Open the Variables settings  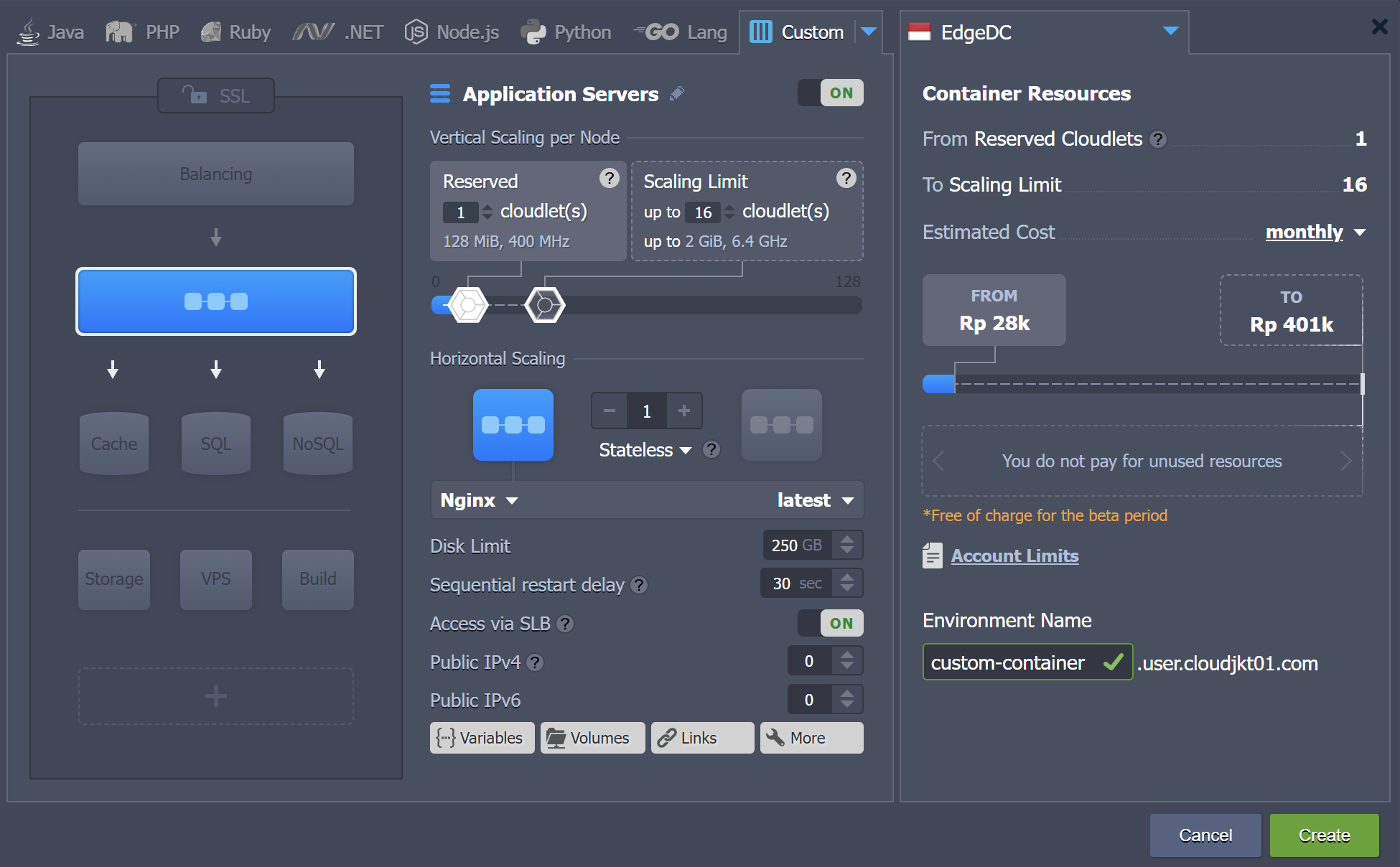tap(482, 738)
